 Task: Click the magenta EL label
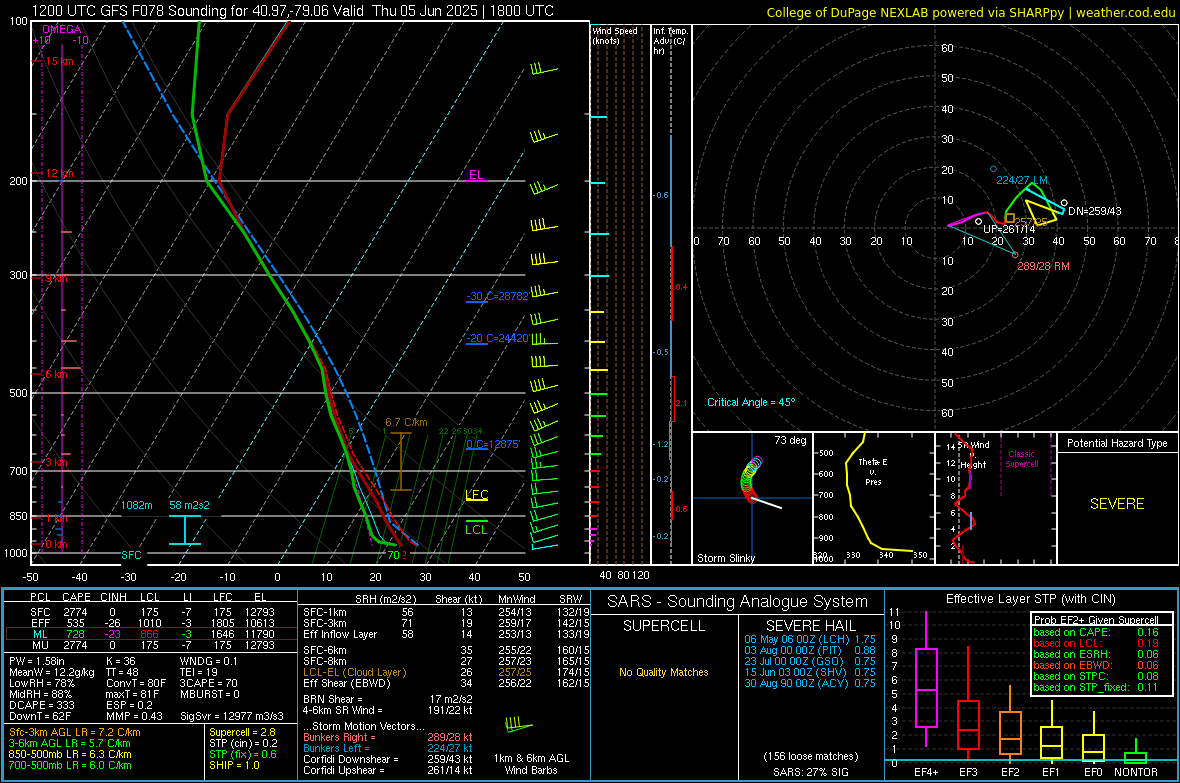[x=476, y=175]
